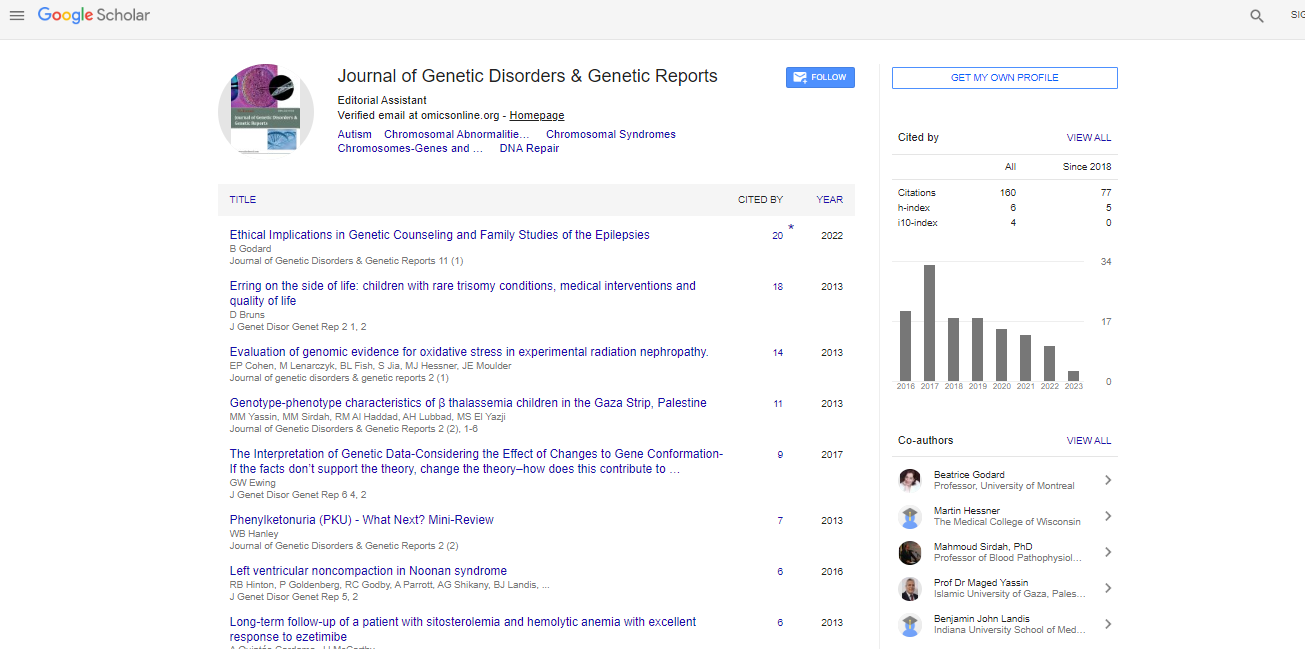This screenshot has height=649, width=1305.
Task: Click Get My Own Profile button
Action: coord(1004,78)
